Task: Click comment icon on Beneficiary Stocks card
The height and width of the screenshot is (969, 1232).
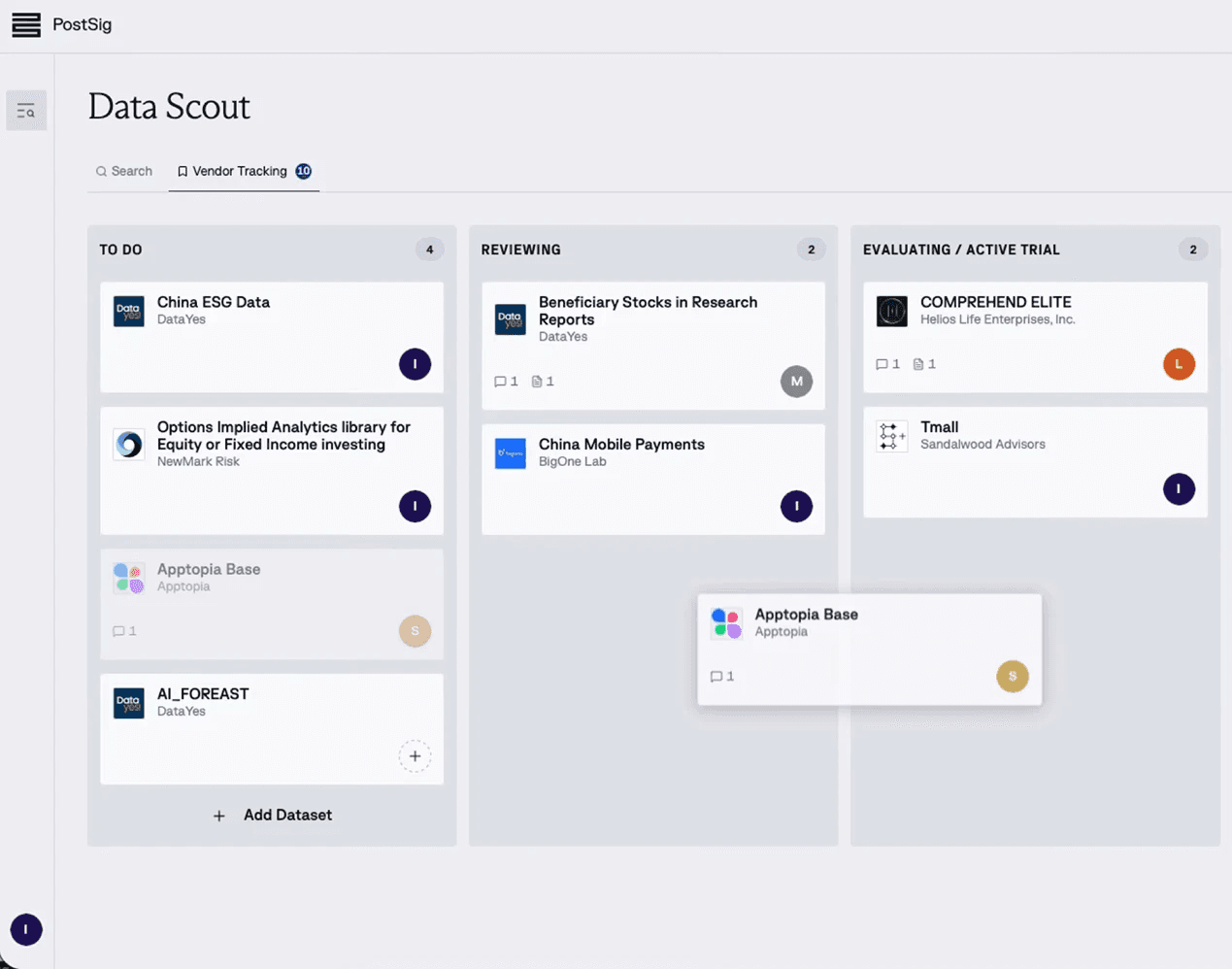Action: (x=500, y=382)
